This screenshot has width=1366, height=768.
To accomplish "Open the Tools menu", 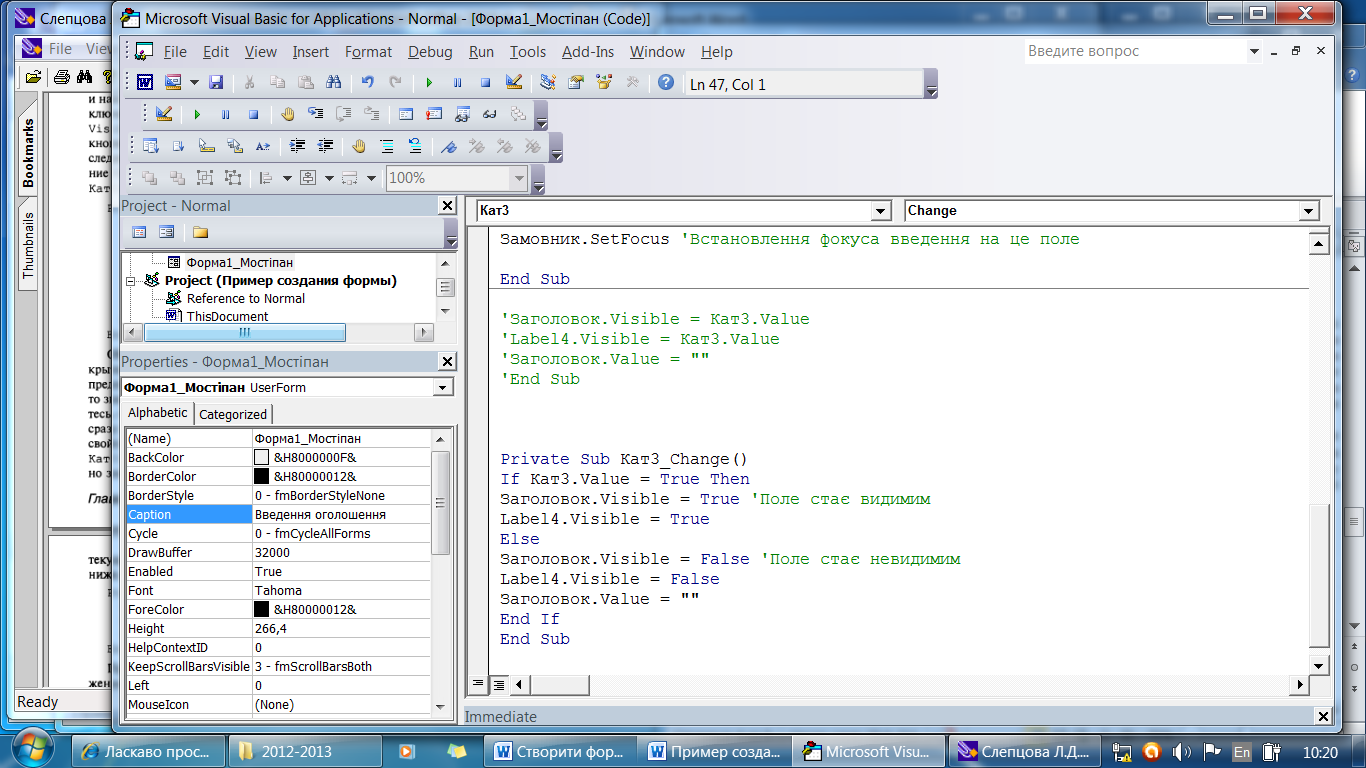I will tap(528, 52).
